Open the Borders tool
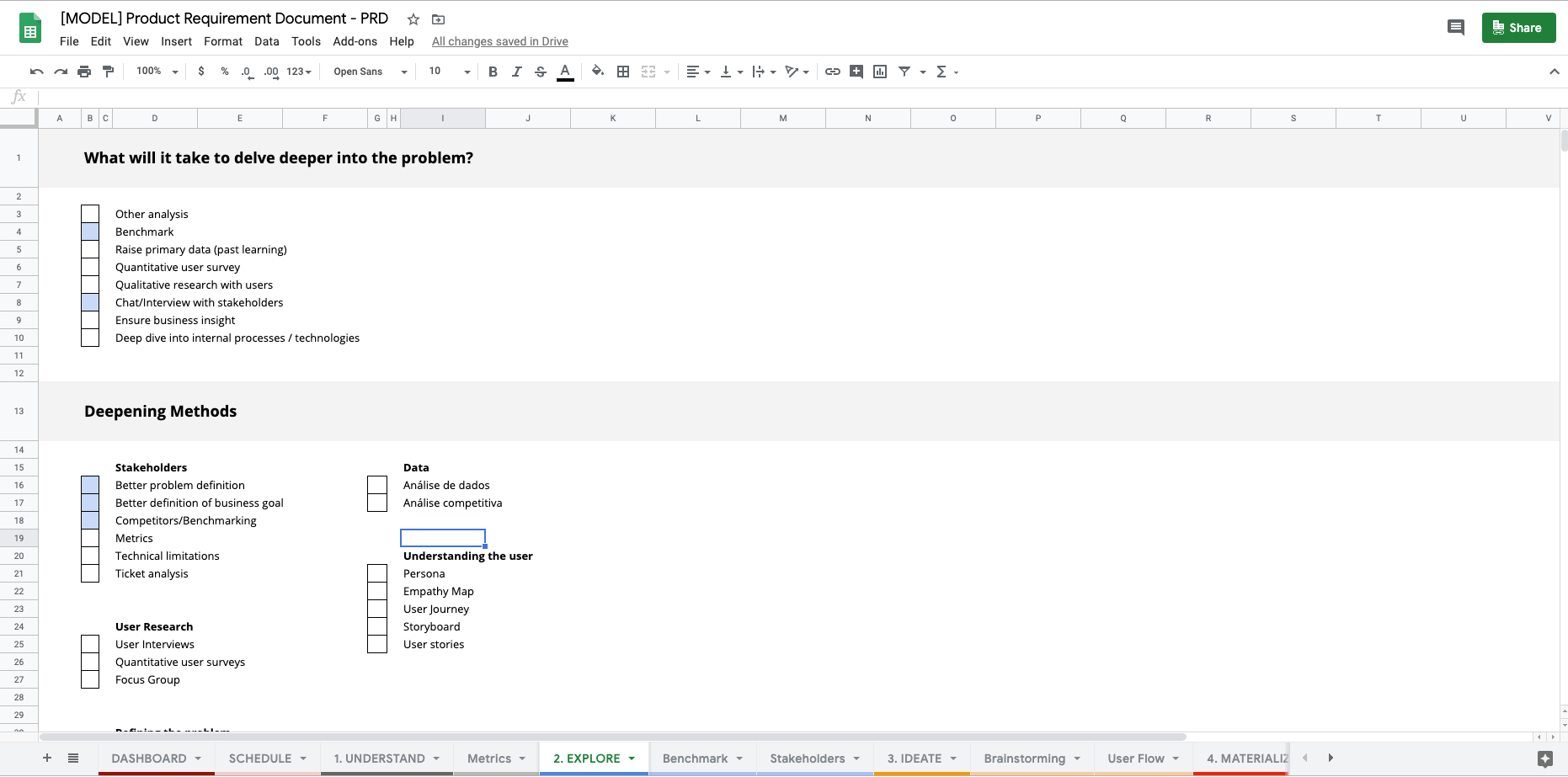The height and width of the screenshot is (777, 1568). pyautogui.click(x=623, y=72)
